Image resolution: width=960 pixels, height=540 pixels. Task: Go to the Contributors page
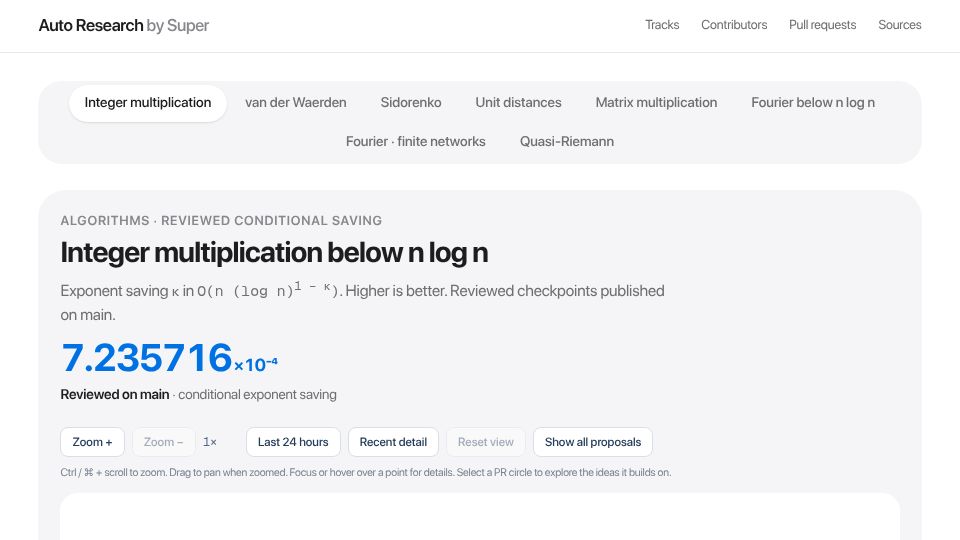click(x=733, y=25)
